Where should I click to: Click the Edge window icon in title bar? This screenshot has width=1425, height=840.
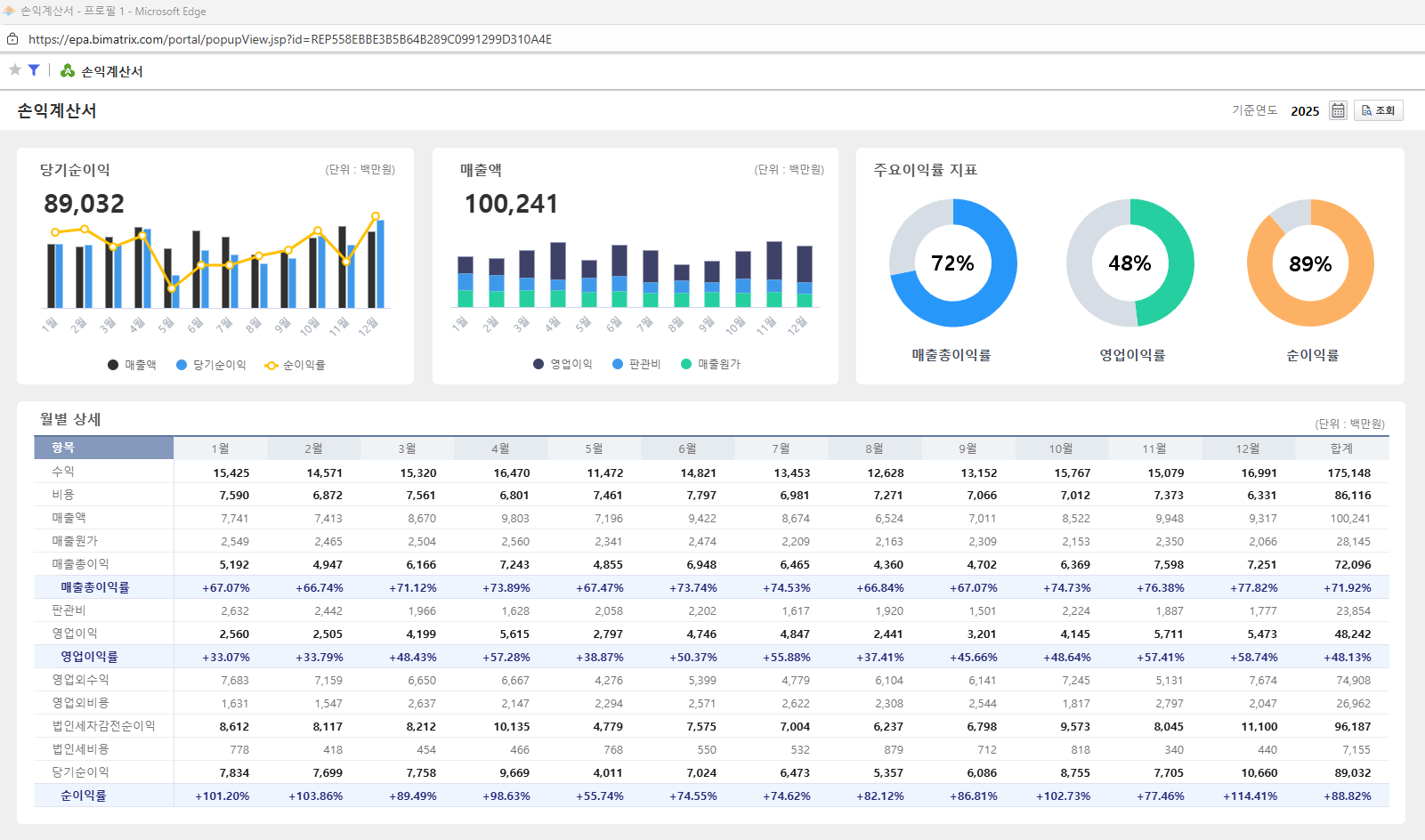(x=9, y=12)
